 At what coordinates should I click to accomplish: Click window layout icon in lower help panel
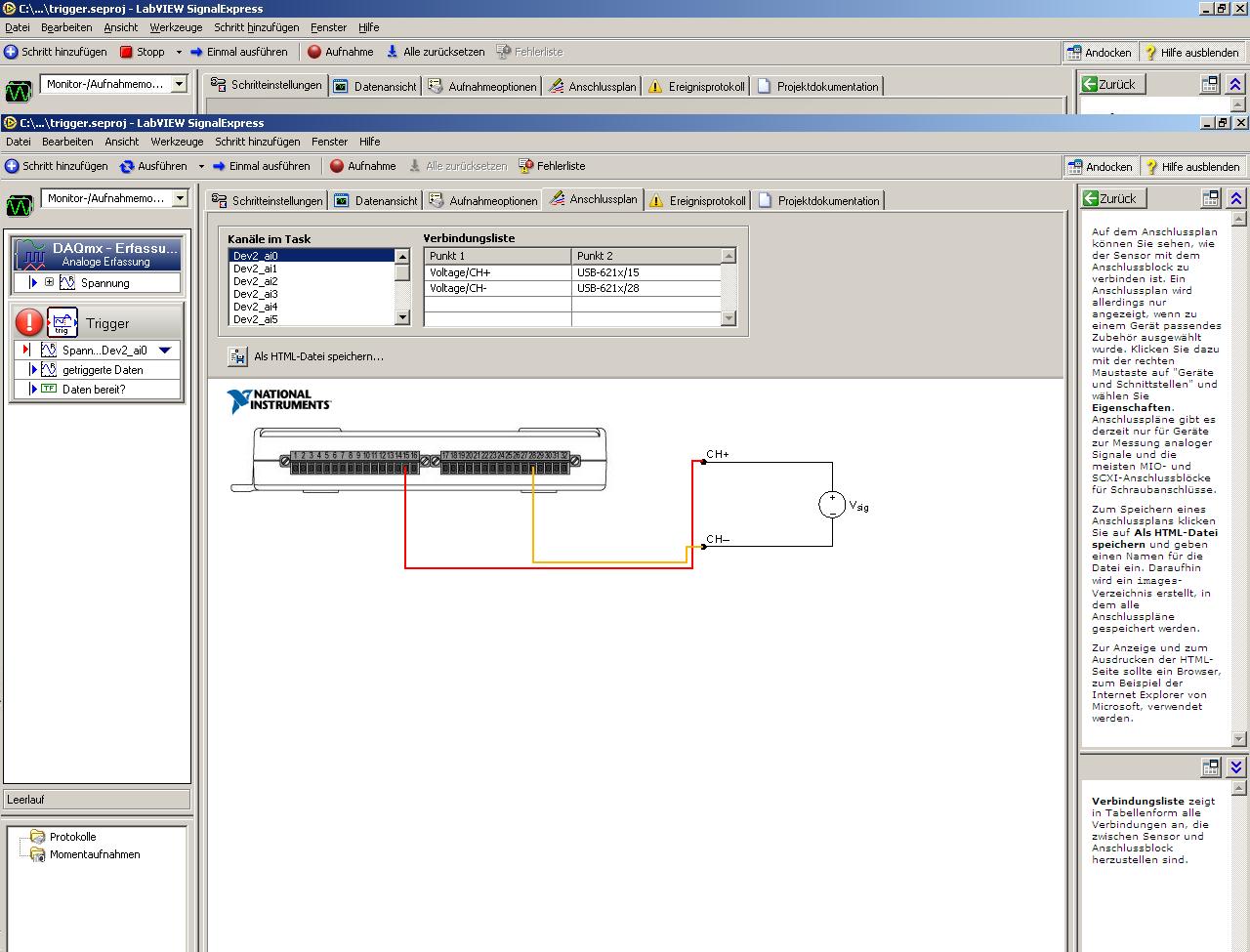[1210, 767]
